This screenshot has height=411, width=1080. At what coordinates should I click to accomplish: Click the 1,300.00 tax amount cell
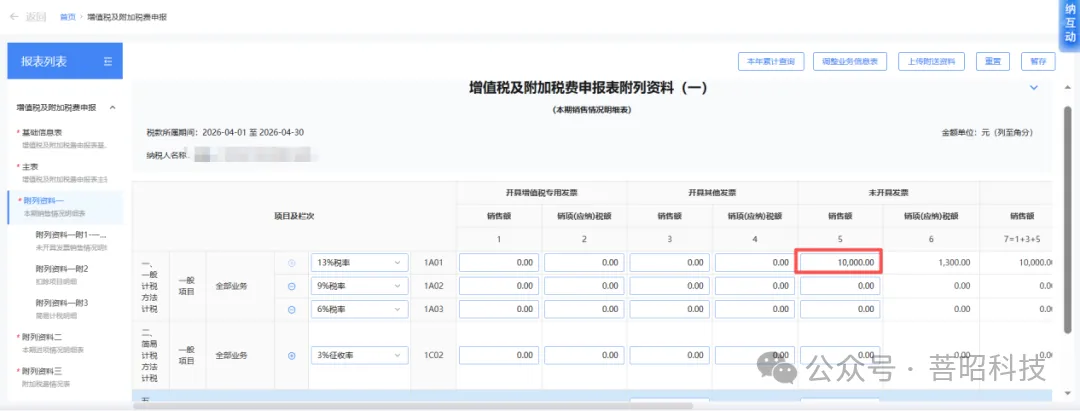click(954, 262)
